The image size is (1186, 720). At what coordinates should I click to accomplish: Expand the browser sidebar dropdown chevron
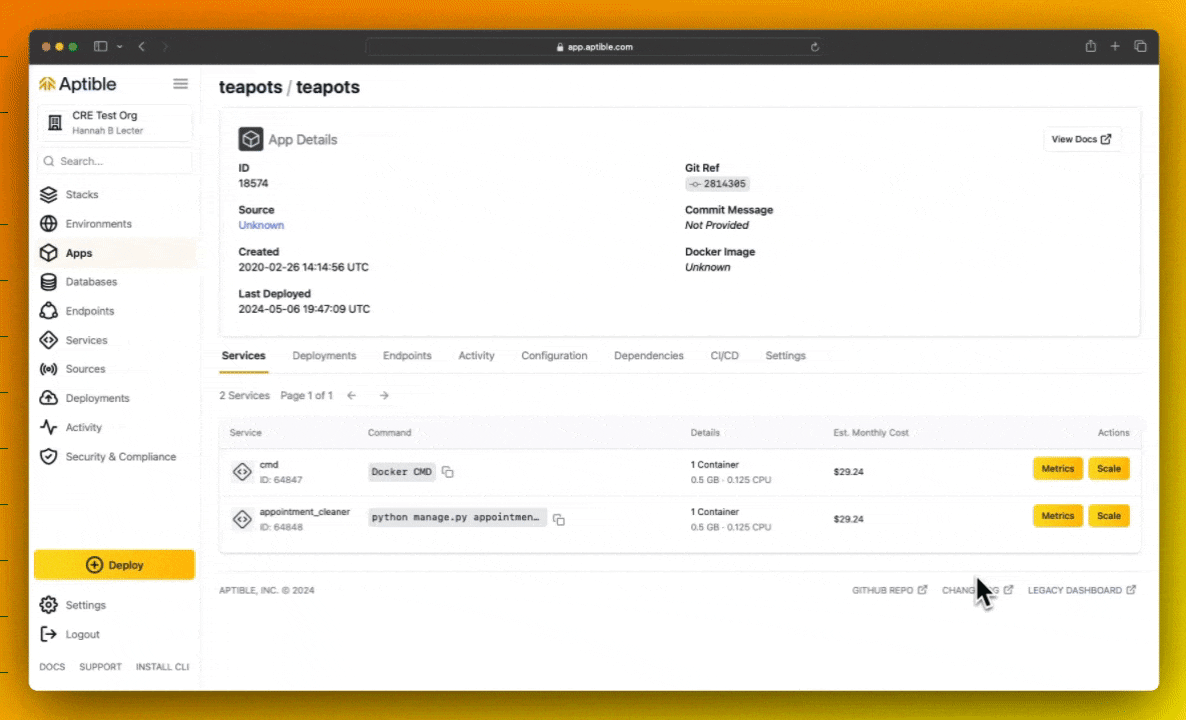[x=120, y=47]
